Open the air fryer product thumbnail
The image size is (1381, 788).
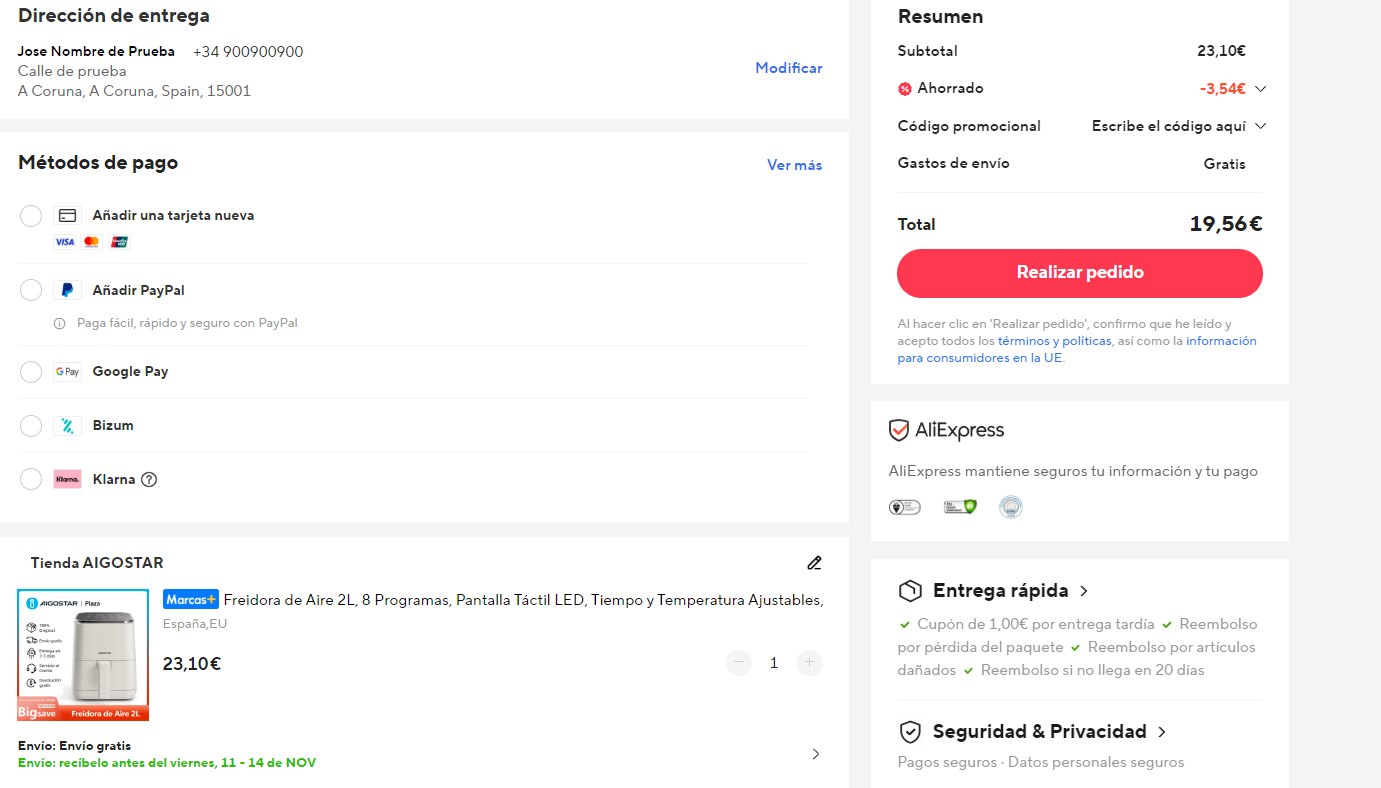[x=83, y=655]
